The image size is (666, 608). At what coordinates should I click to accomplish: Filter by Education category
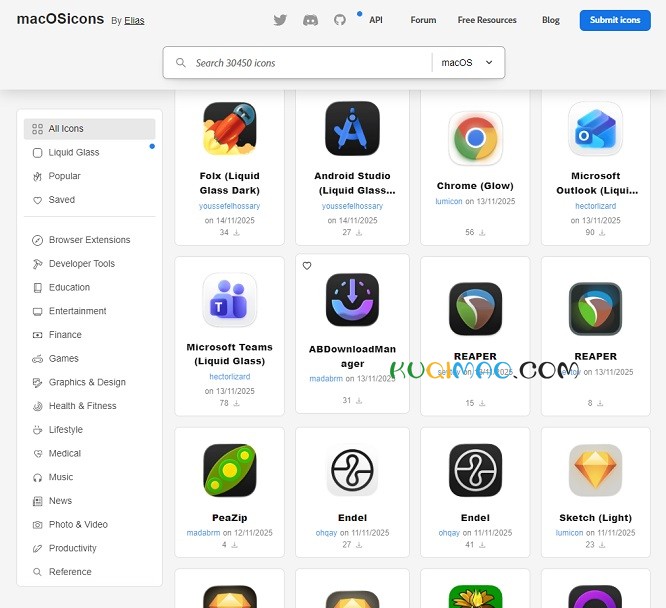[90, 288]
